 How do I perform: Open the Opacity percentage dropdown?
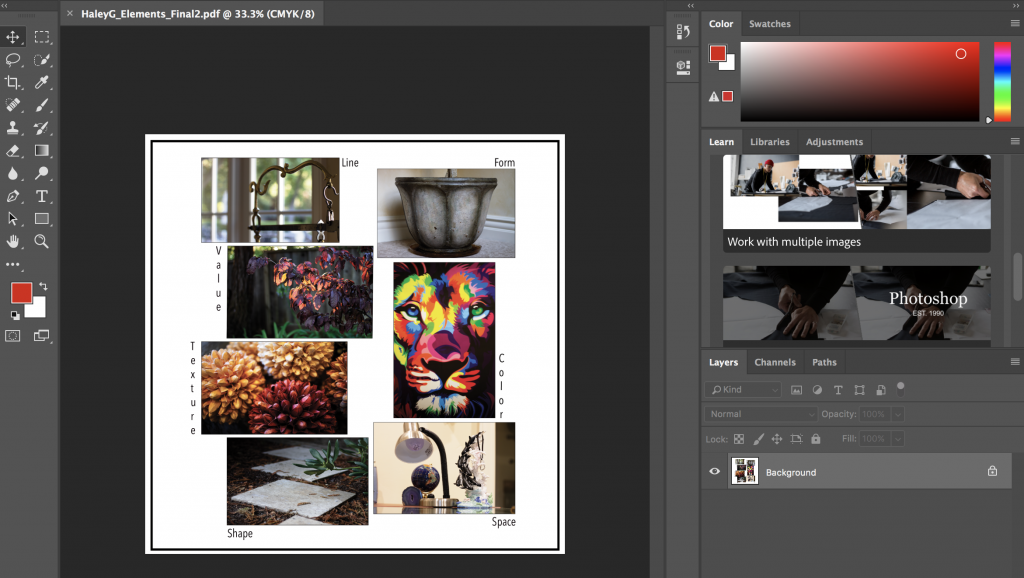pyautogui.click(x=895, y=413)
